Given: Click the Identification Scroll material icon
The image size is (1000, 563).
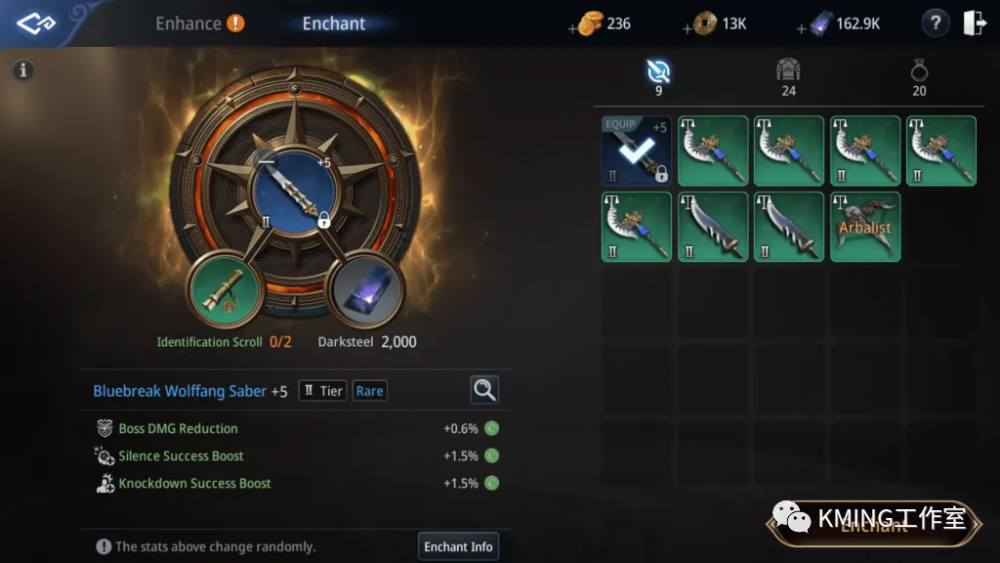Looking at the screenshot, I should click(x=224, y=291).
